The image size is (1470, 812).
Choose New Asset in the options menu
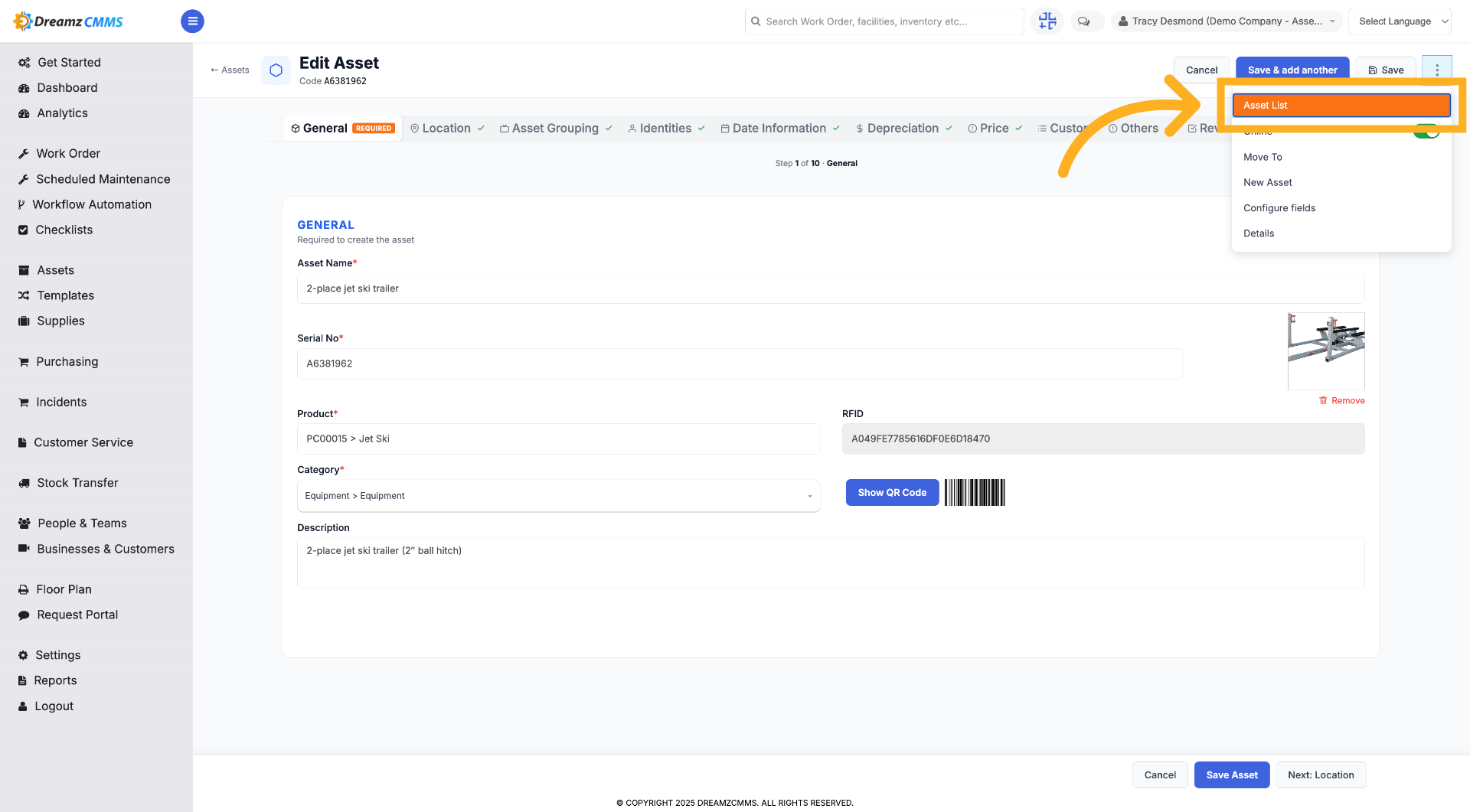click(x=1341, y=182)
